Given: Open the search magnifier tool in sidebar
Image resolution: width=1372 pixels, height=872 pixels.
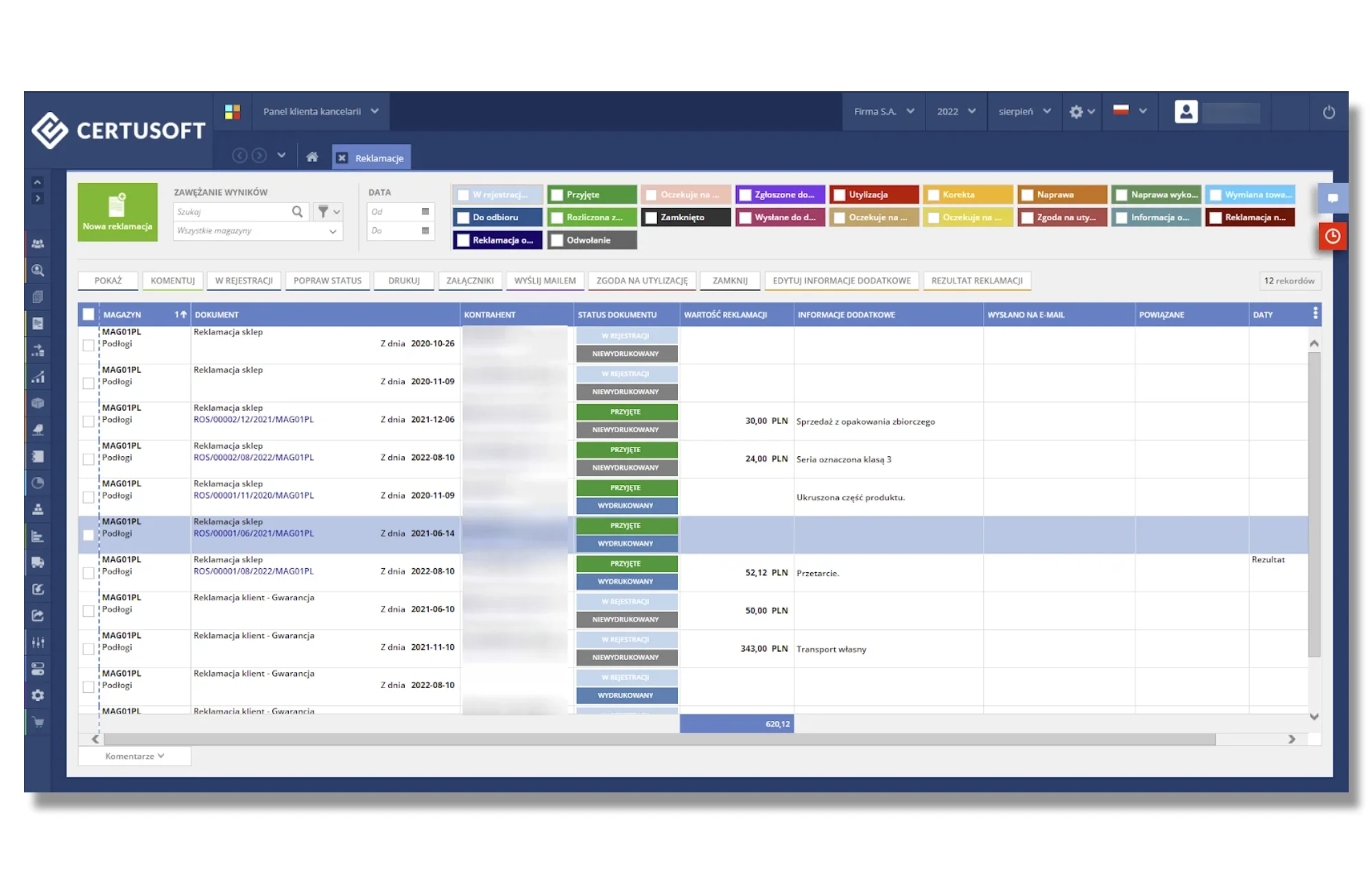Looking at the screenshot, I should pyautogui.click(x=38, y=271).
